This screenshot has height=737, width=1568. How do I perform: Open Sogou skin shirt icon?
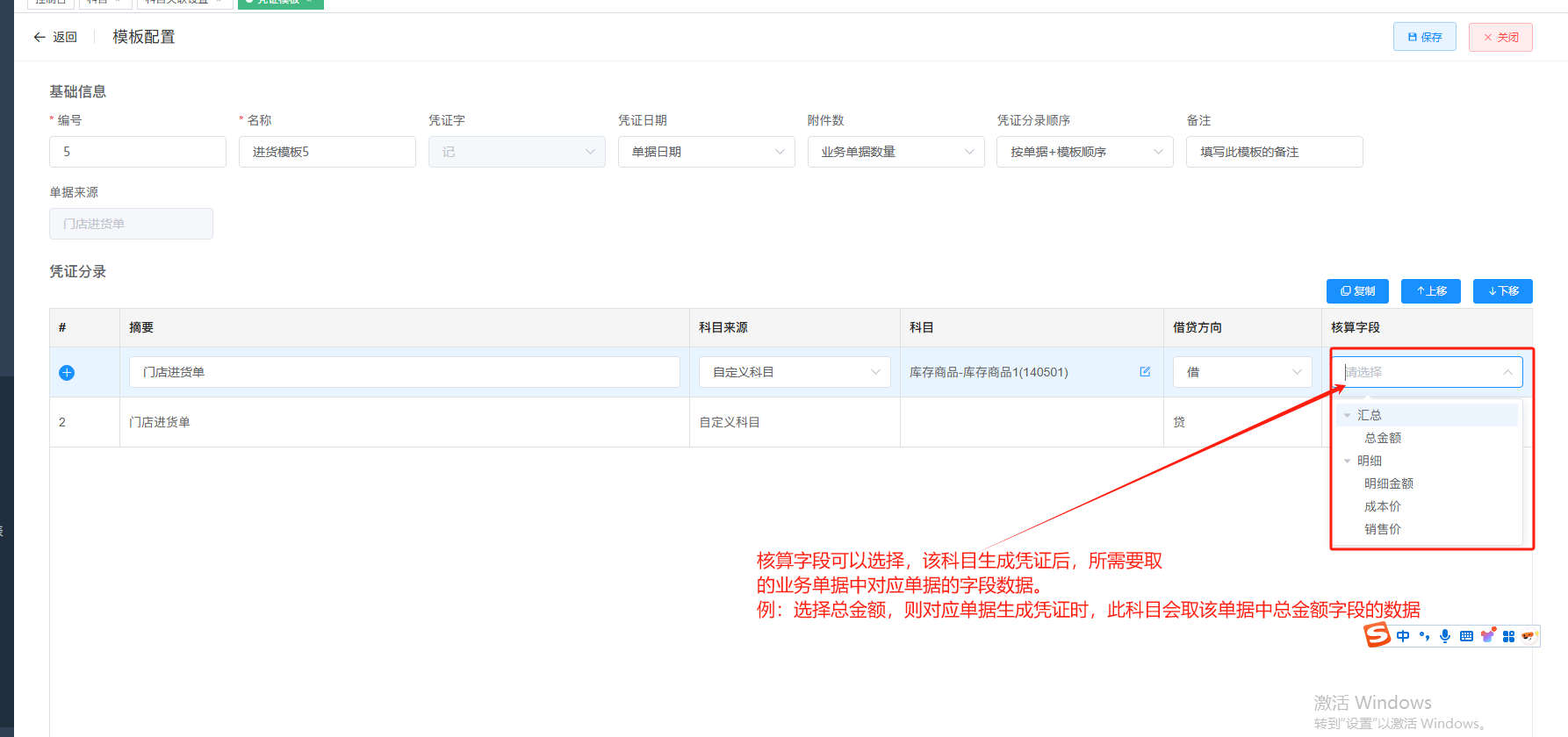[1488, 635]
